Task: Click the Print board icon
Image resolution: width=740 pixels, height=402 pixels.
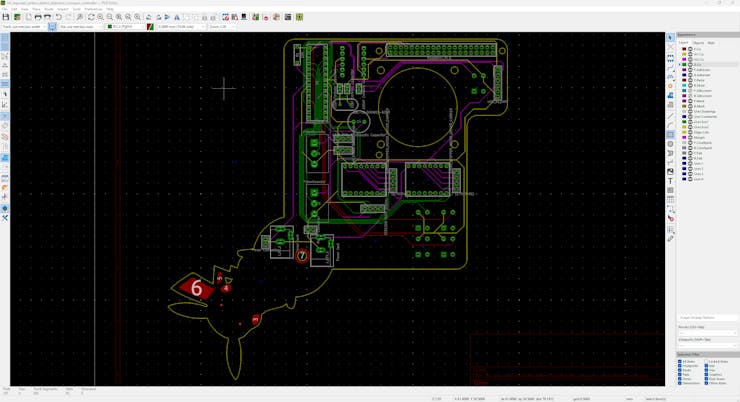Action: click(38, 17)
